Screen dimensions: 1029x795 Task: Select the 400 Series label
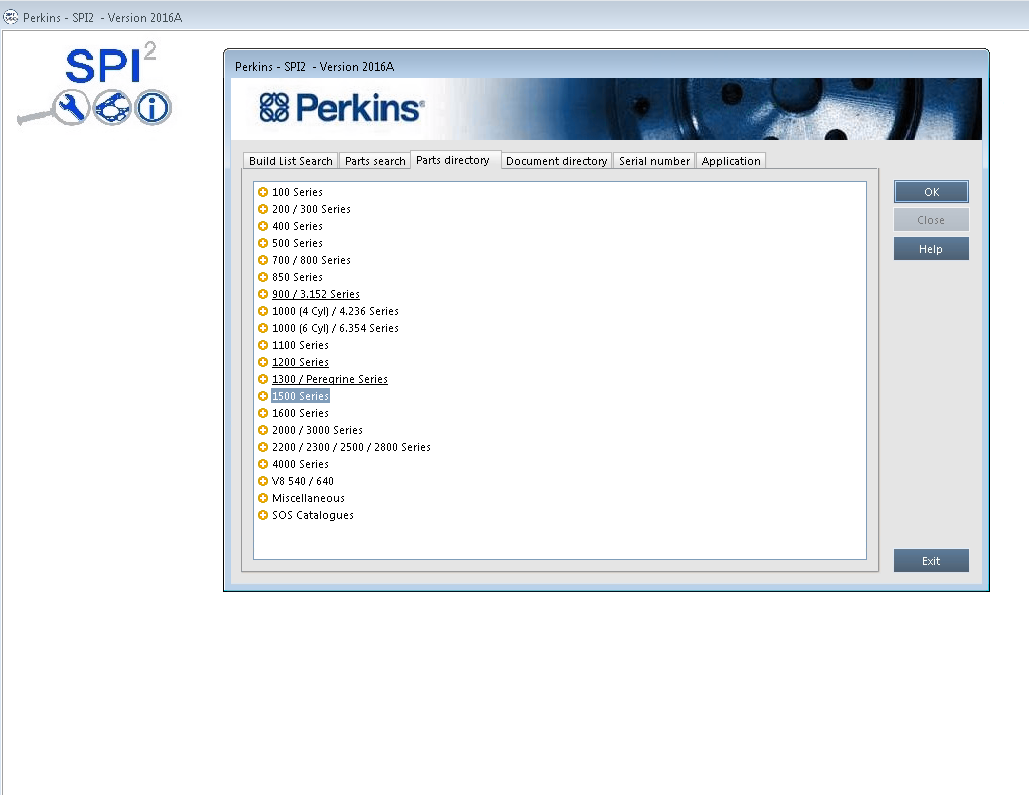tap(297, 226)
